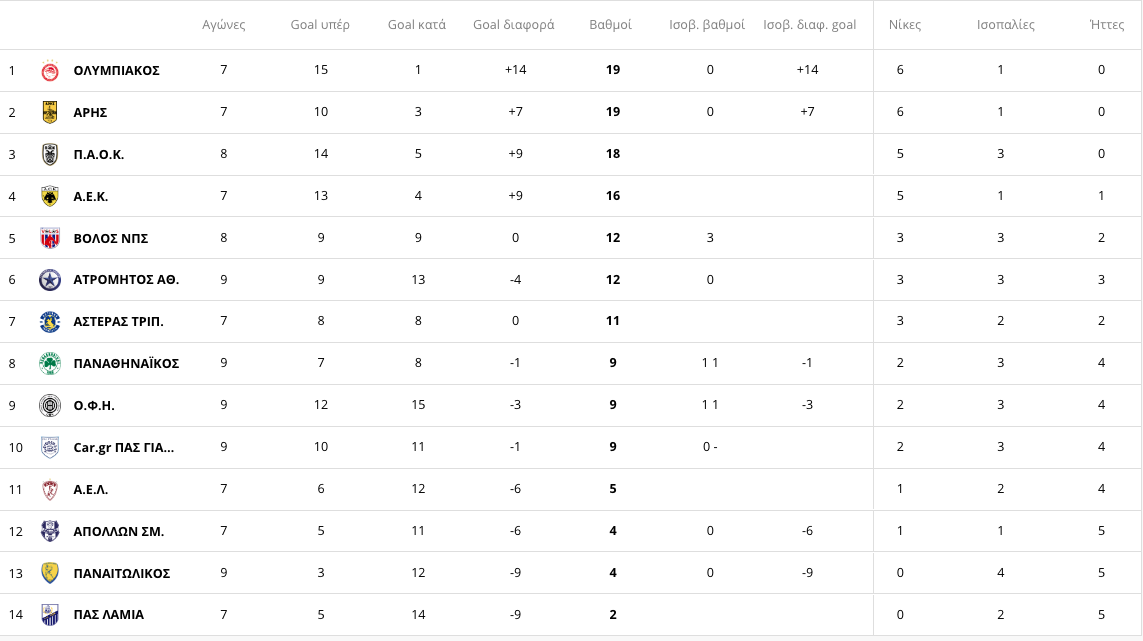The image size is (1143, 641).
Task: Click the Α.Ε.Λ. badge icon
Action: pyautogui.click(x=50, y=489)
